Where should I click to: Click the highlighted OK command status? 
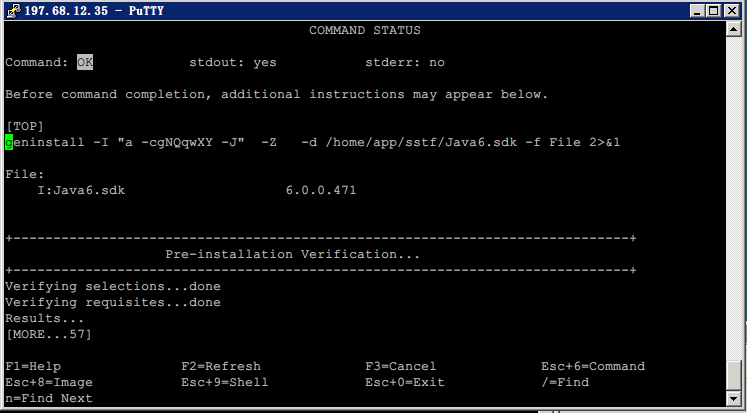[x=85, y=62]
